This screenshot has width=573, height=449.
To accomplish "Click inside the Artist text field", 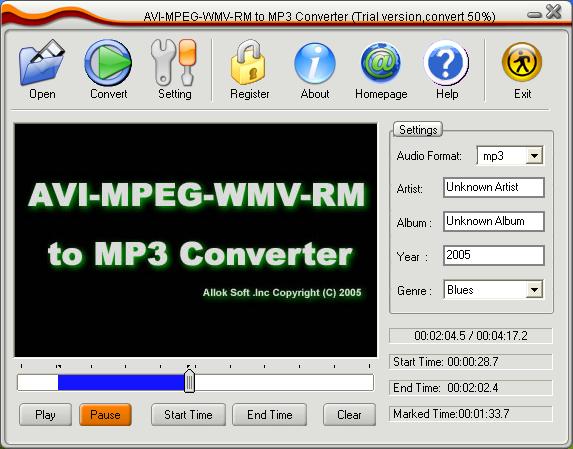I will (x=494, y=187).
